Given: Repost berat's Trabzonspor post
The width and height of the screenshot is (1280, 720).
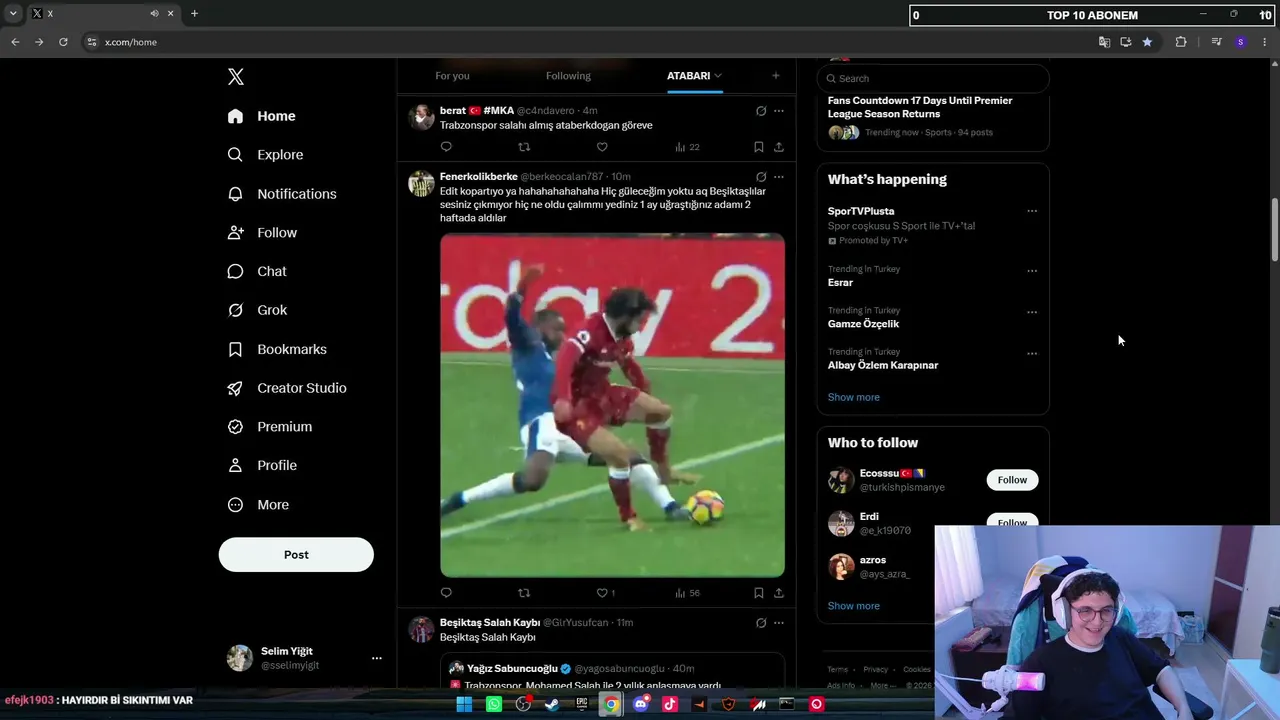Looking at the screenshot, I should pyautogui.click(x=524, y=147).
